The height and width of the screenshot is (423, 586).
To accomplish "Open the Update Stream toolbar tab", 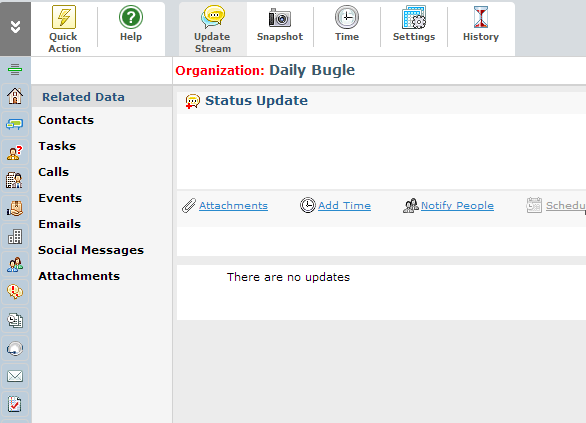I will click(213, 29).
